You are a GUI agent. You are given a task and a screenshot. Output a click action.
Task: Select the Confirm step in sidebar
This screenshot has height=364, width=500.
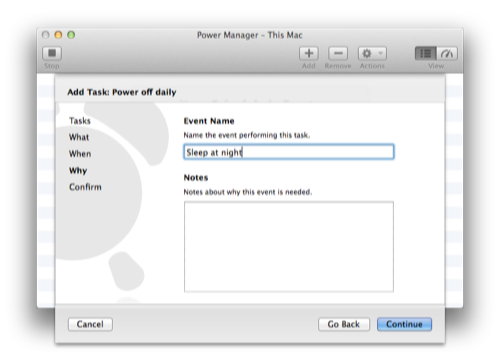[x=85, y=187]
